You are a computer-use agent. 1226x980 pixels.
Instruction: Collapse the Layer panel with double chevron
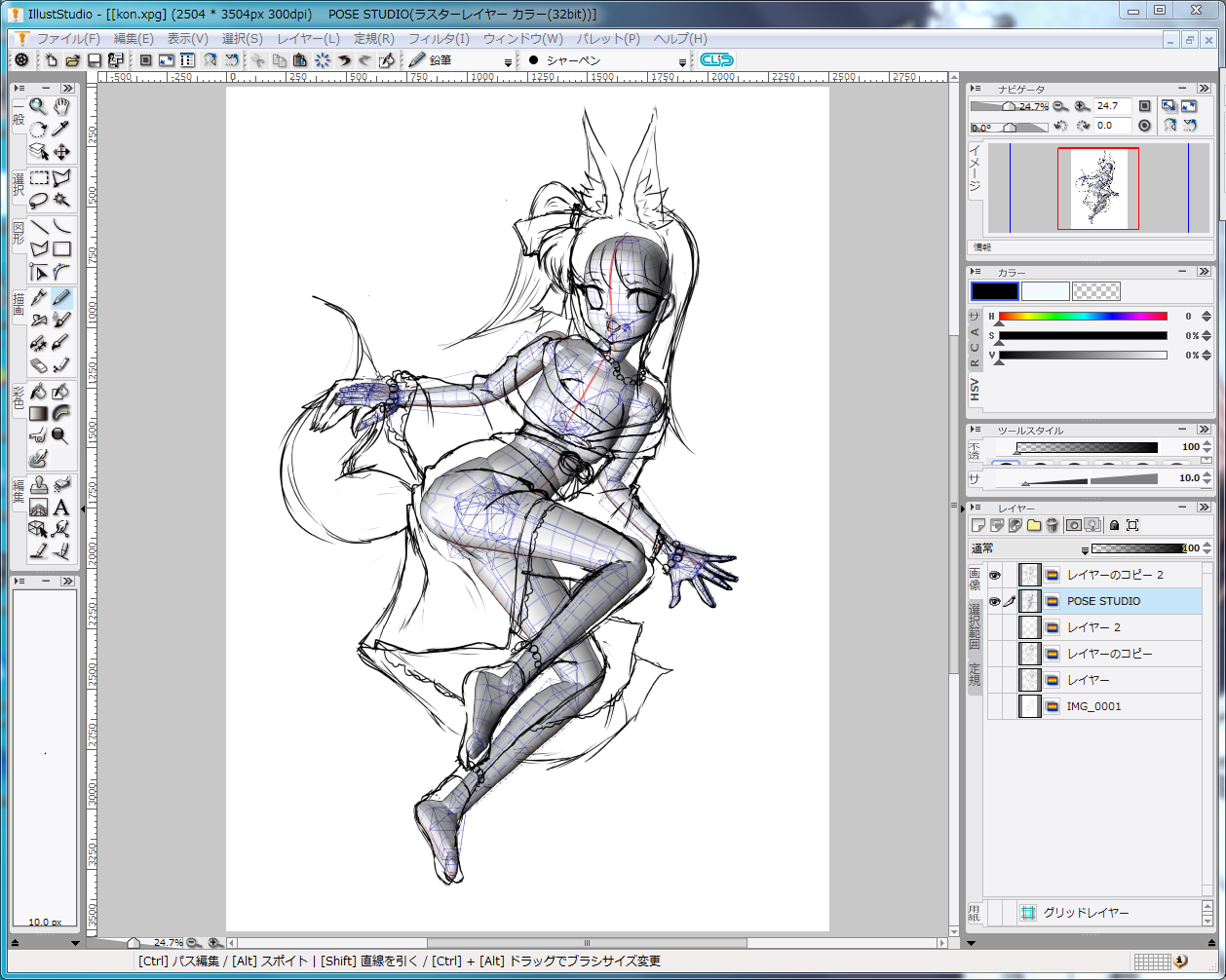pyautogui.click(x=1207, y=508)
